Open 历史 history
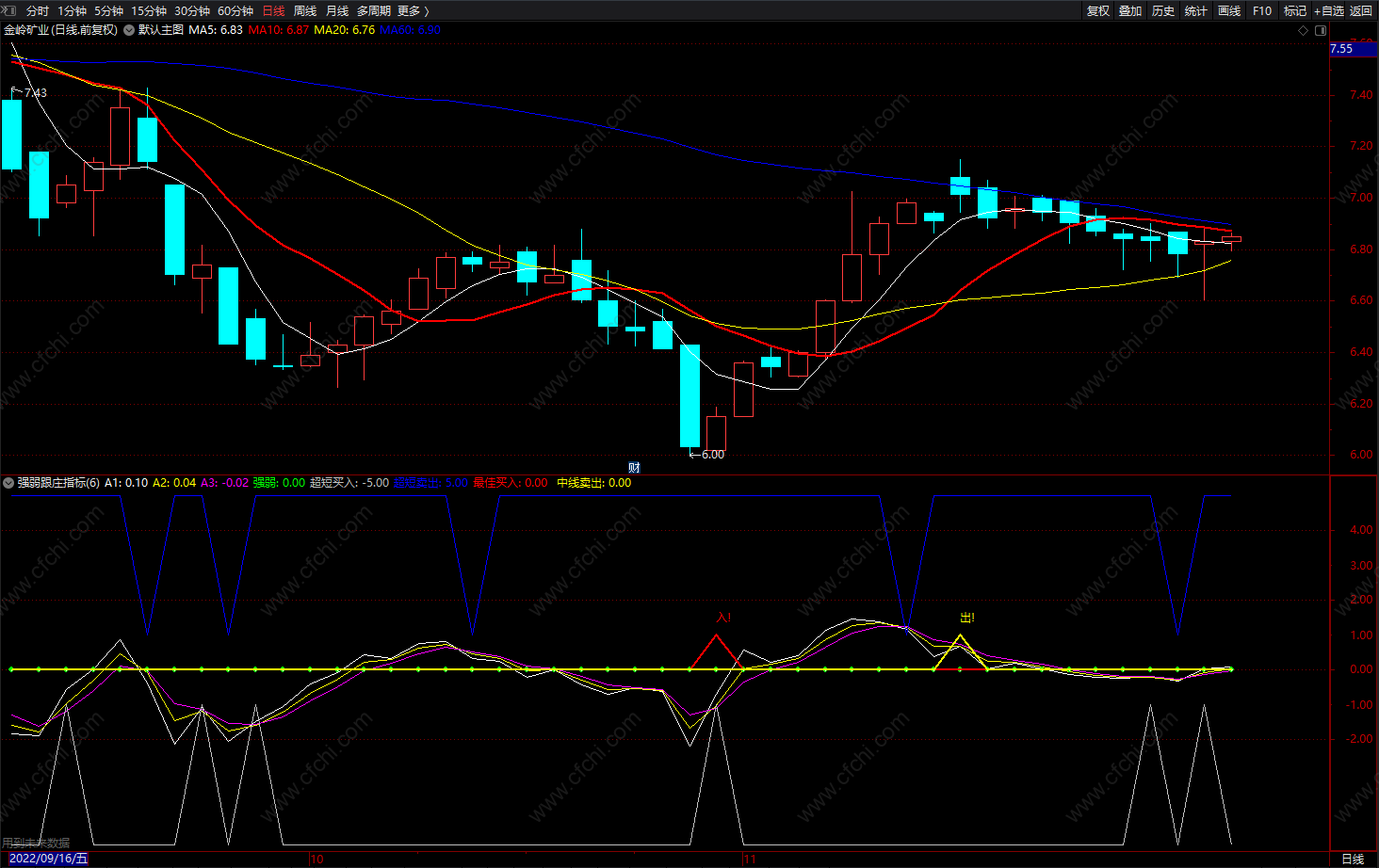The image size is (1379, 868). click(x=1163, y=11)
